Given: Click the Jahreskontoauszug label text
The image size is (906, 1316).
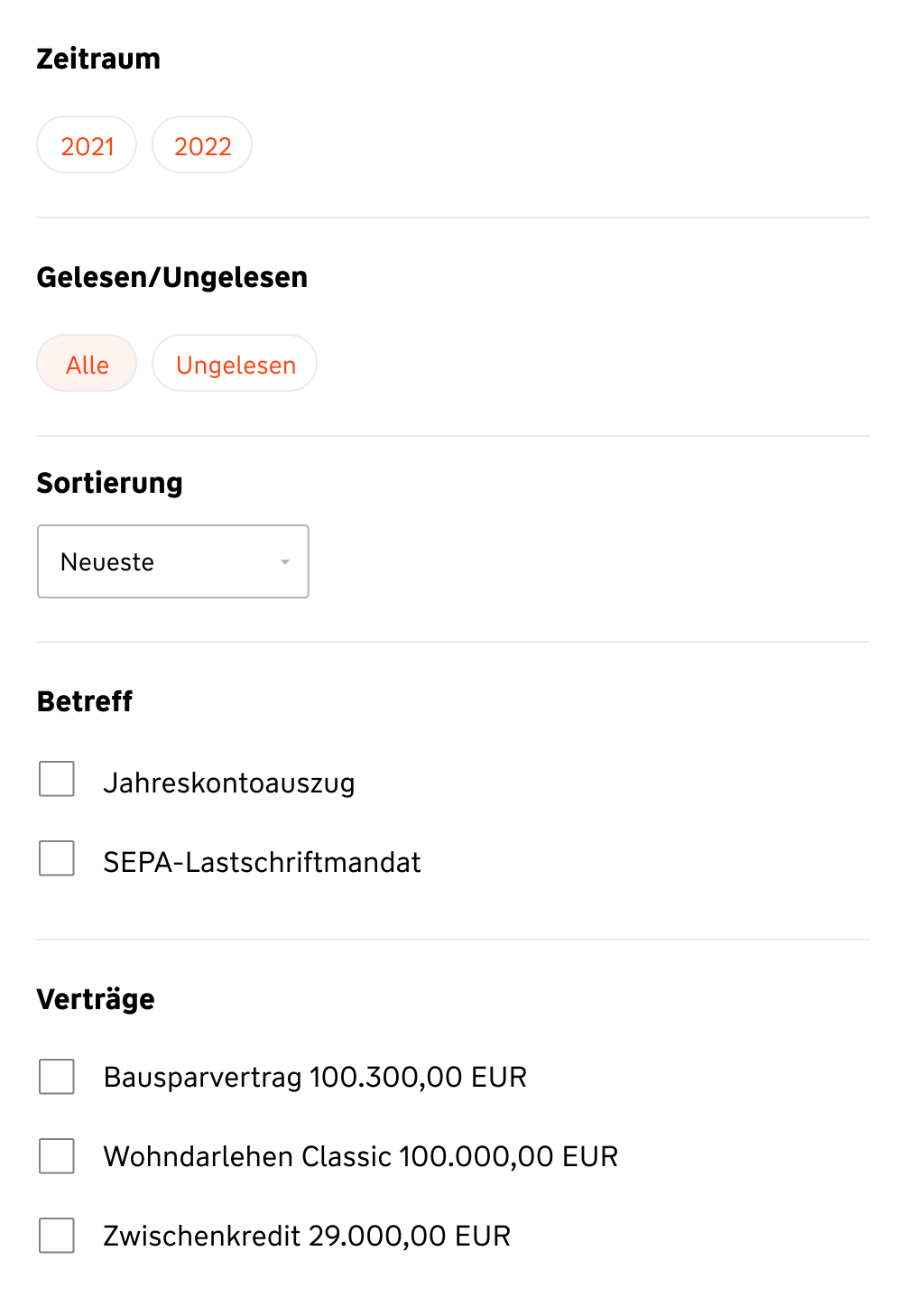Looking at the screenshot, I should [229, 783].
